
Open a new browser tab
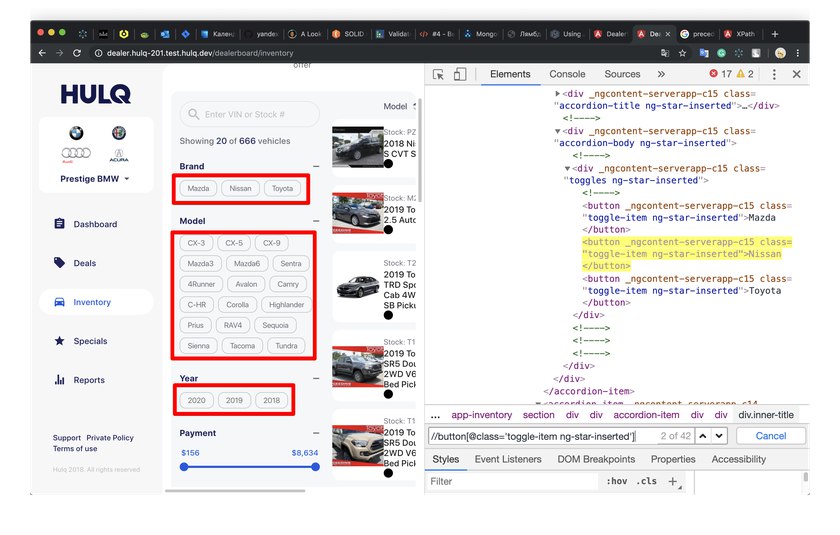point(775,34)
